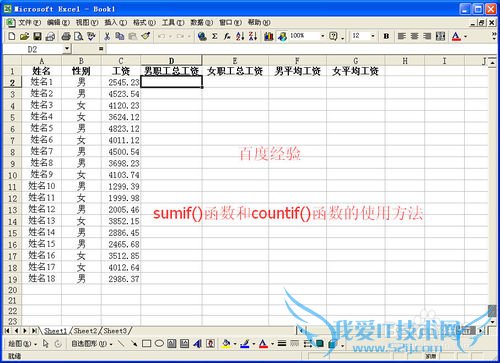Copy the selection using the toolbar icon
Viewport: 500px width, 363px height.
tap(120, 36)
